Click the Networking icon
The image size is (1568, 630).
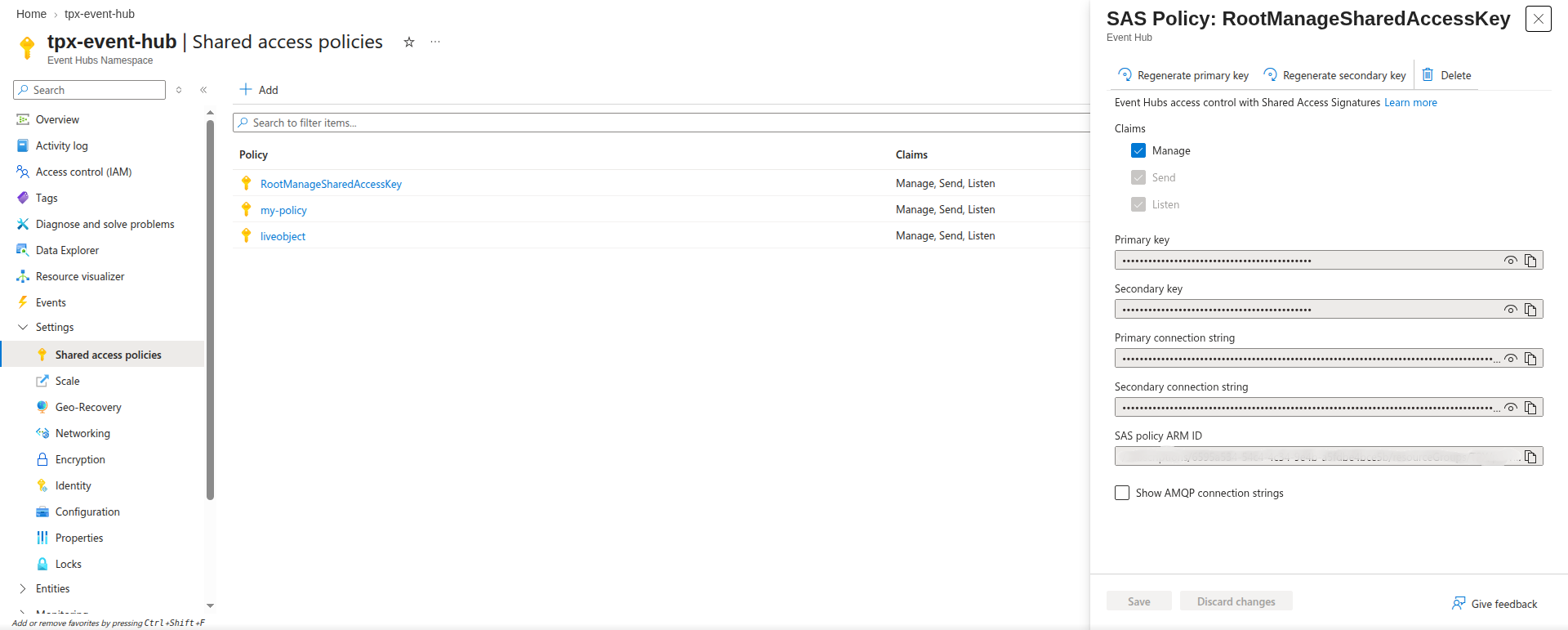(42, 433)
